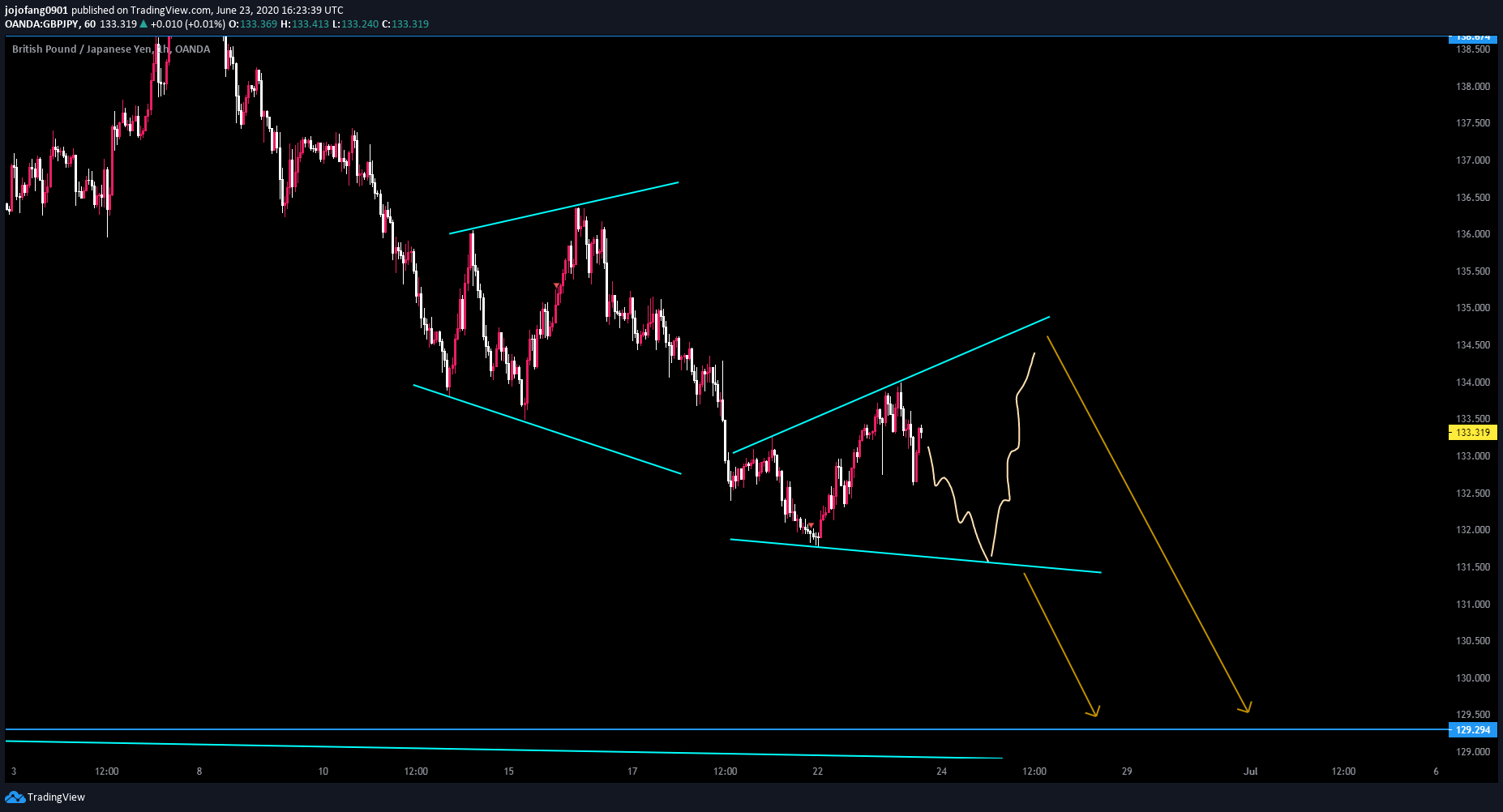Click the 135.000 price axis label
Screen dimensions: 1503x812
pyautogui.click(x=1473, y=308)
